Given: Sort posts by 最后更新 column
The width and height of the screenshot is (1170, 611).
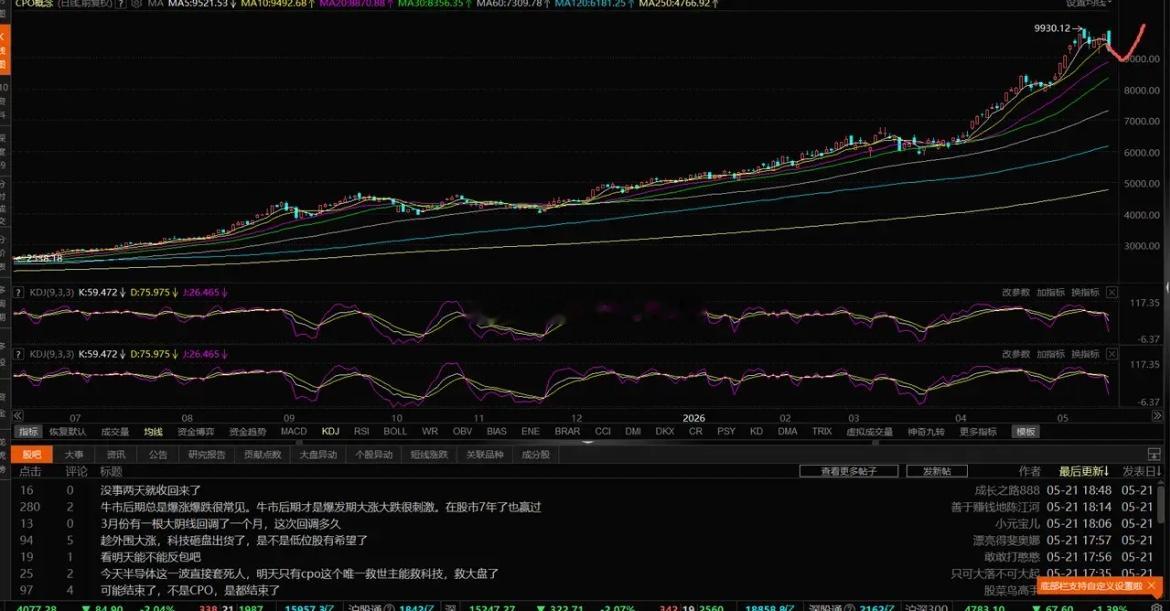Looking at the screenshot, I should coord(1083,471).
